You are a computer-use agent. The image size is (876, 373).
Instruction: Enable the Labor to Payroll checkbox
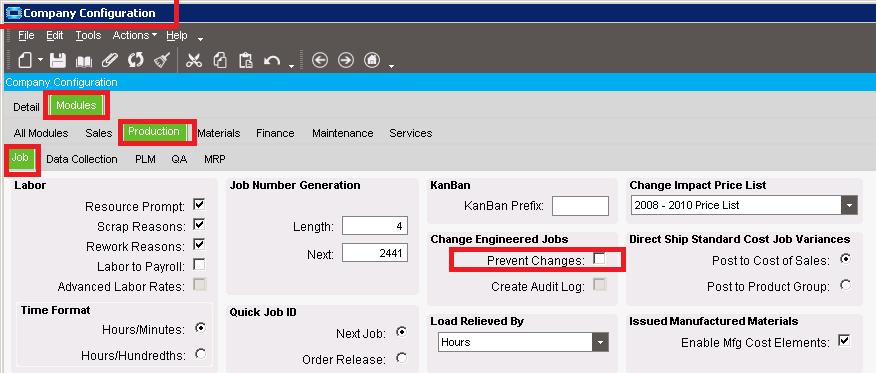[199, 264]
